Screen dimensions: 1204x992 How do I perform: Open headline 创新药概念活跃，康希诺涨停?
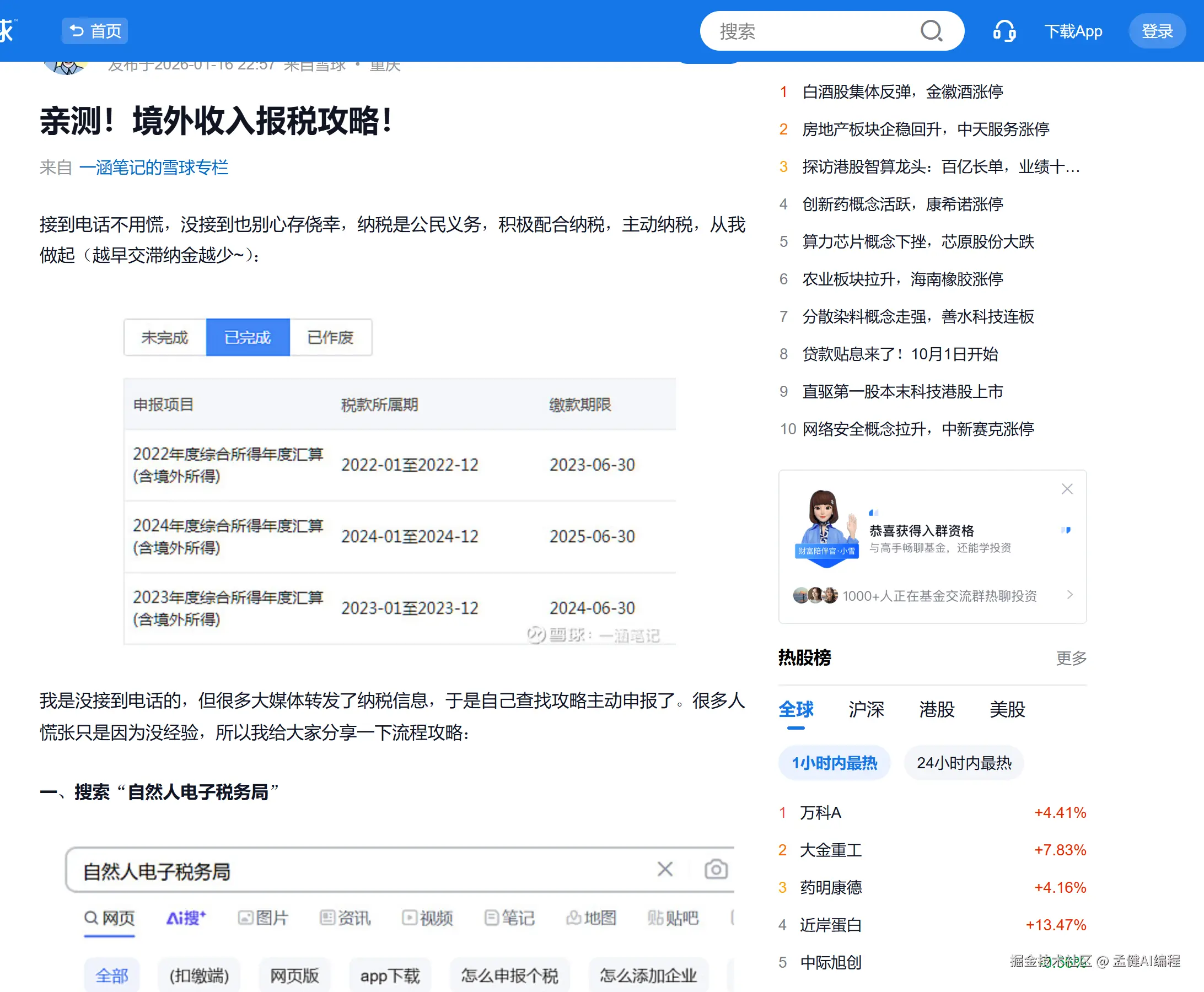pyautogui.click(x=902, y=204)
